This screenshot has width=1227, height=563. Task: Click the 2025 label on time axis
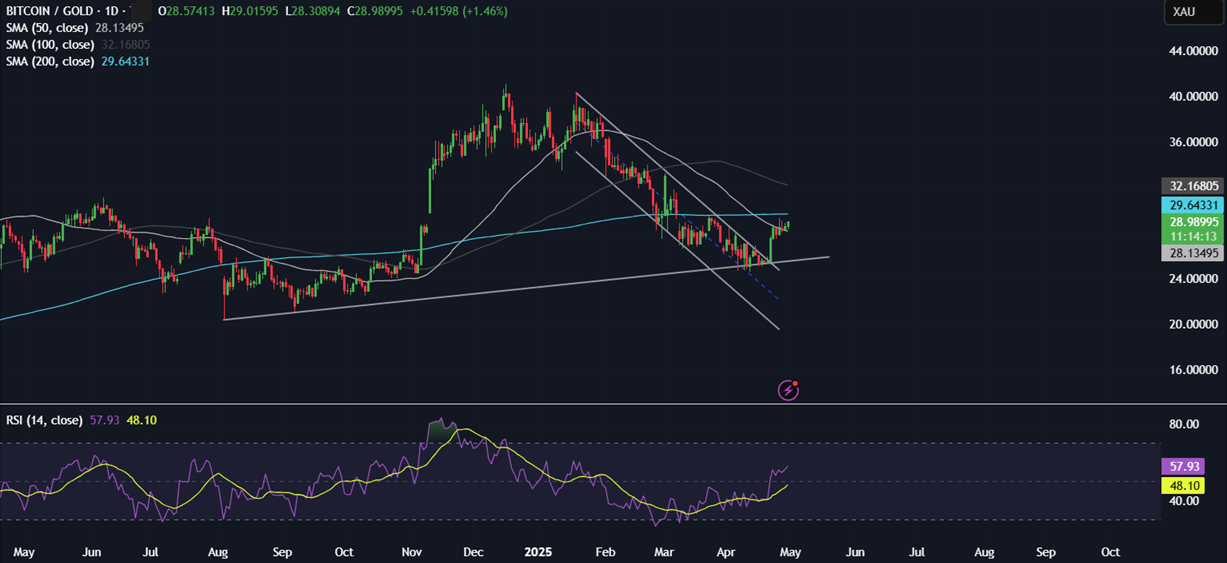[539, 552]
